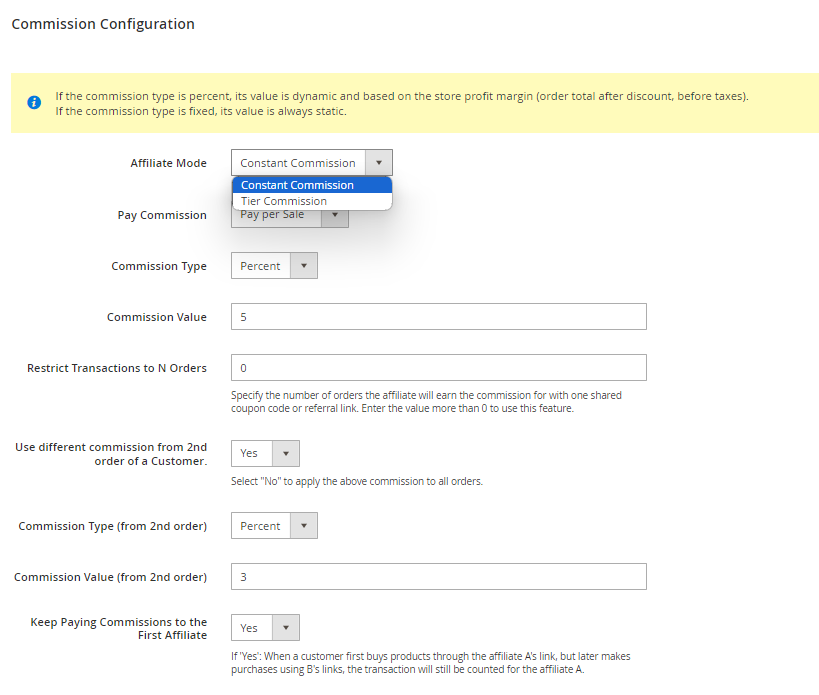Screen dimensions: 819x695
Task: Open the different commission from 2nd order dropdown
Action: tap(265, 453)
